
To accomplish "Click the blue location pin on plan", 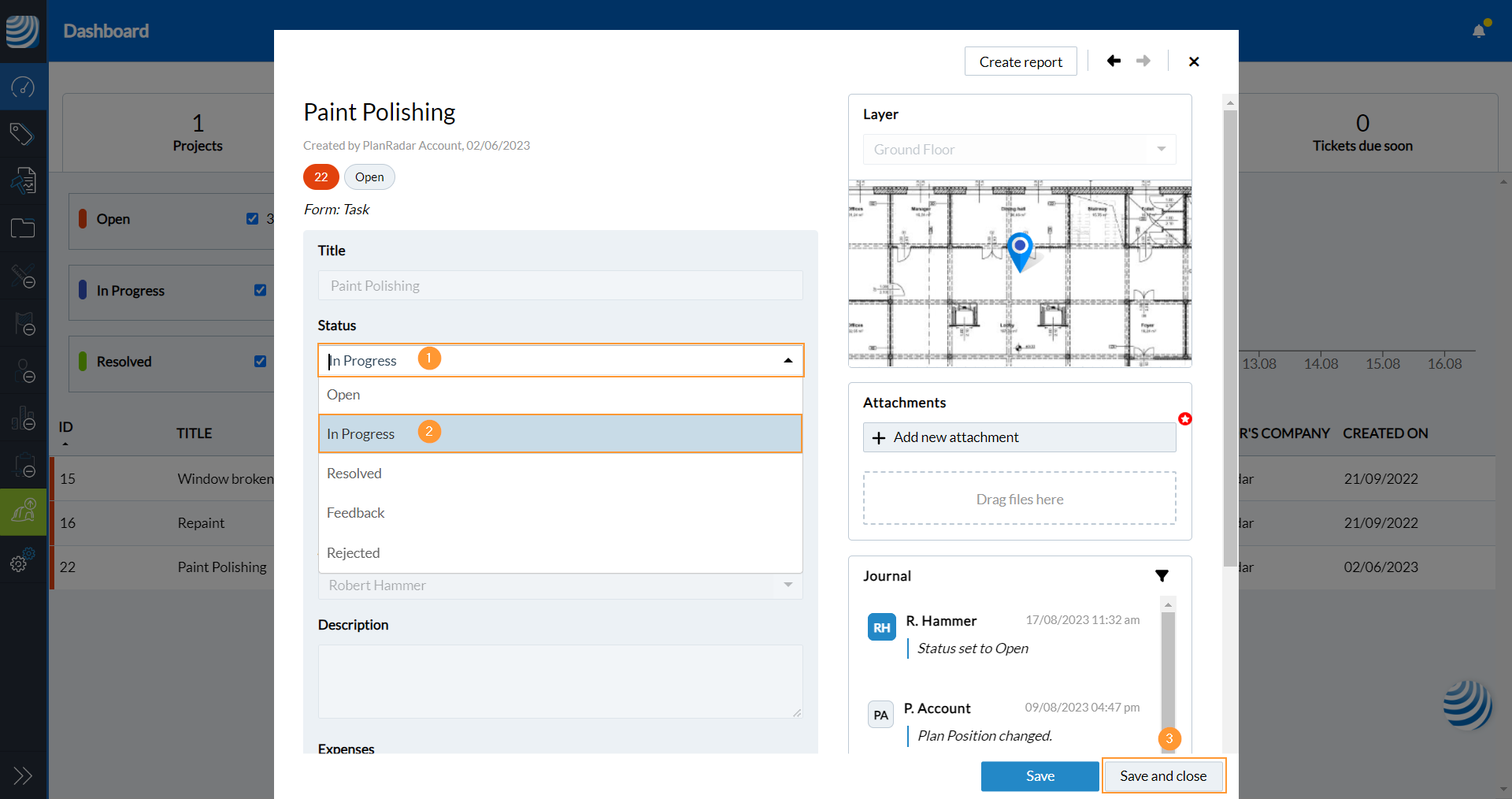I will tap(1020, 249).
